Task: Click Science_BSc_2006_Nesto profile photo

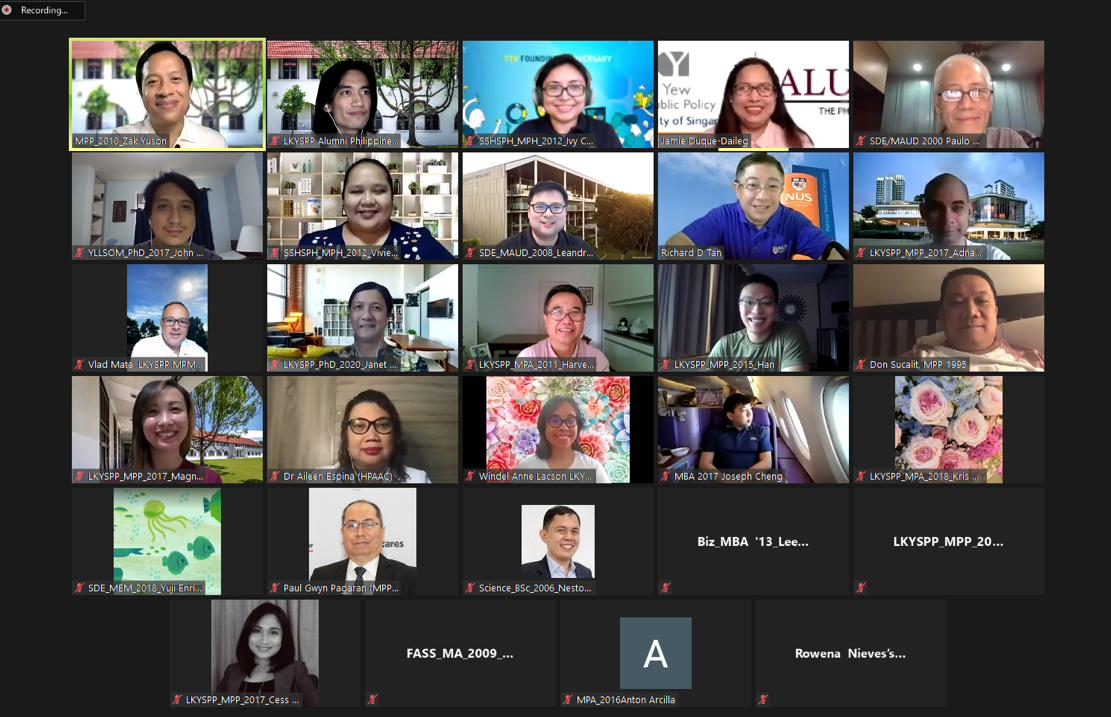Action: tap(558, 540)
